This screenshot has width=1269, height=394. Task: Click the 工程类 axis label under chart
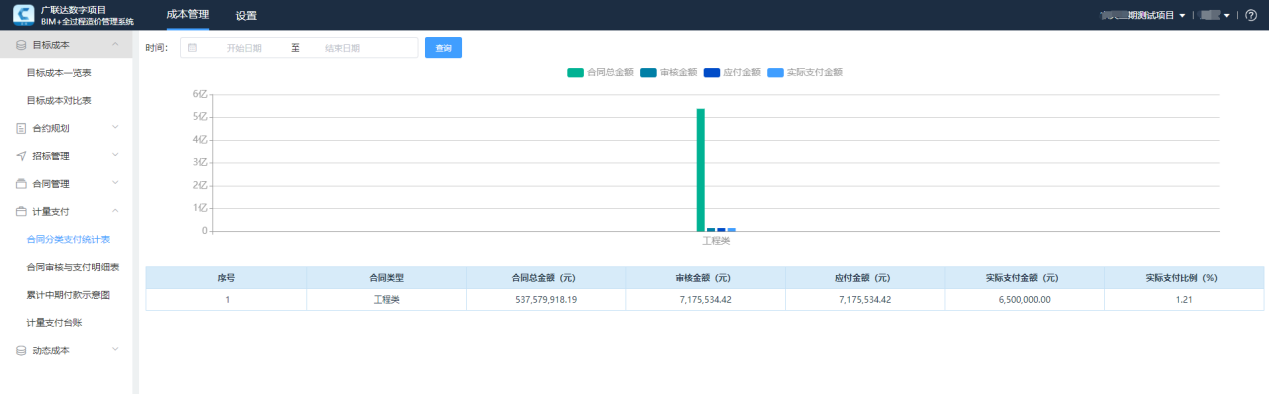tap(716, 241)
